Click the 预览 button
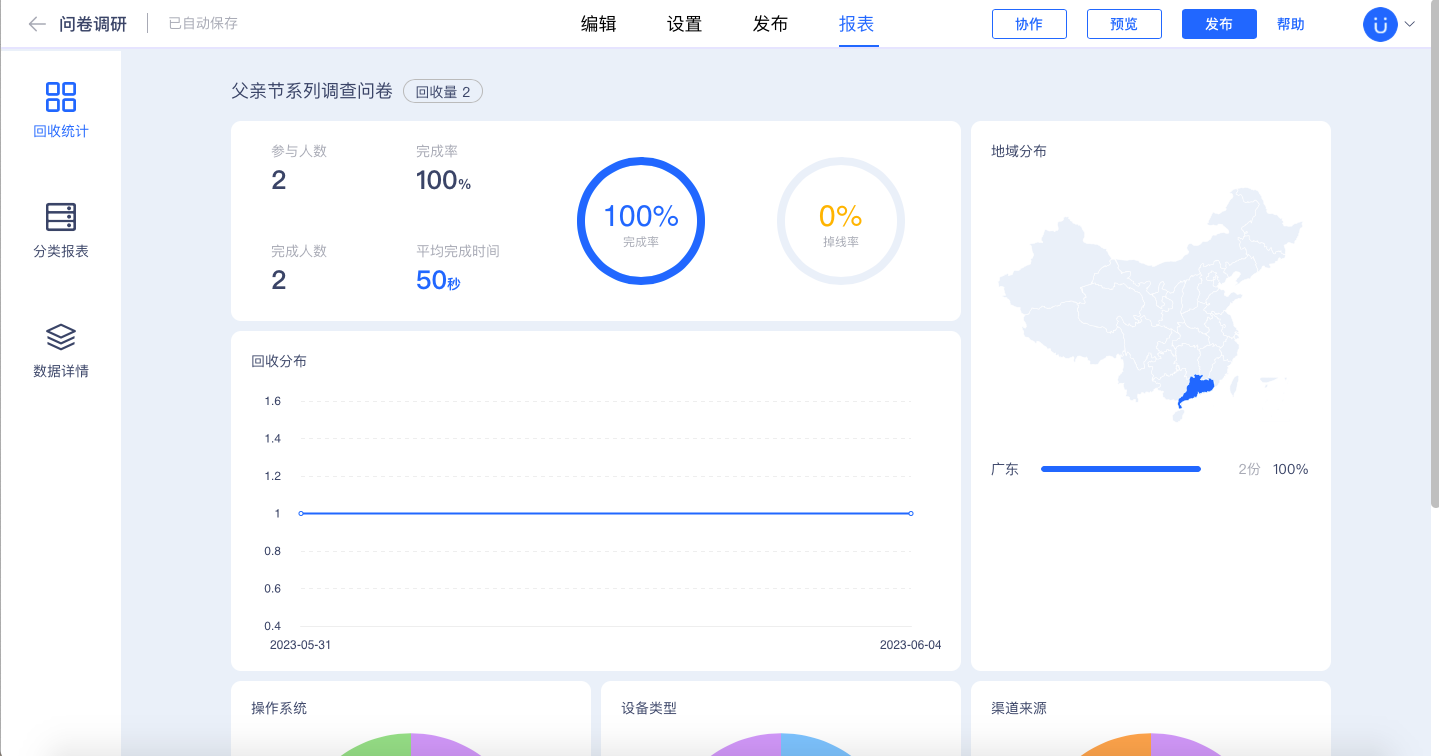 click(x=1124, y=24)
